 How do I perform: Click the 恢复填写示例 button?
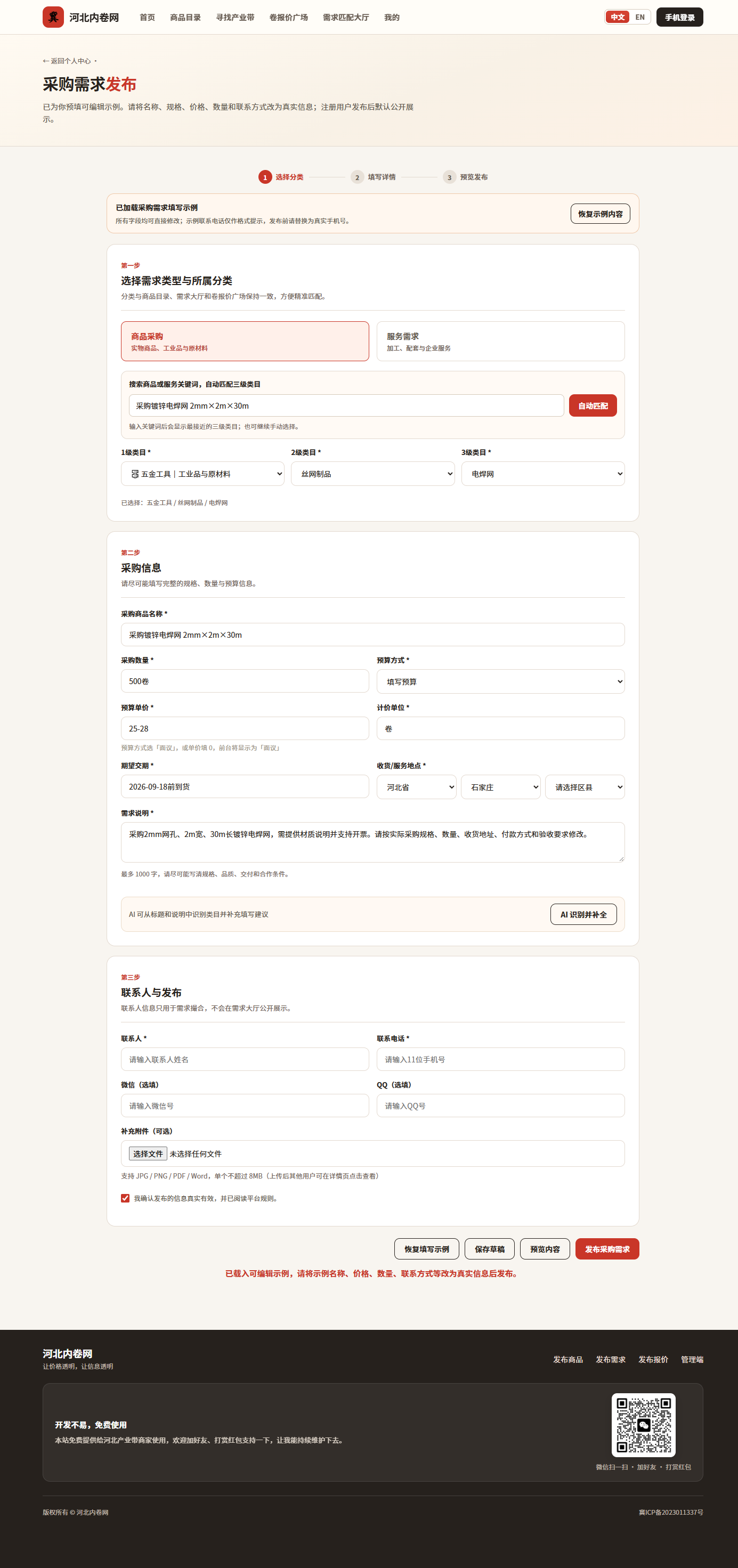click(427, 1248)
